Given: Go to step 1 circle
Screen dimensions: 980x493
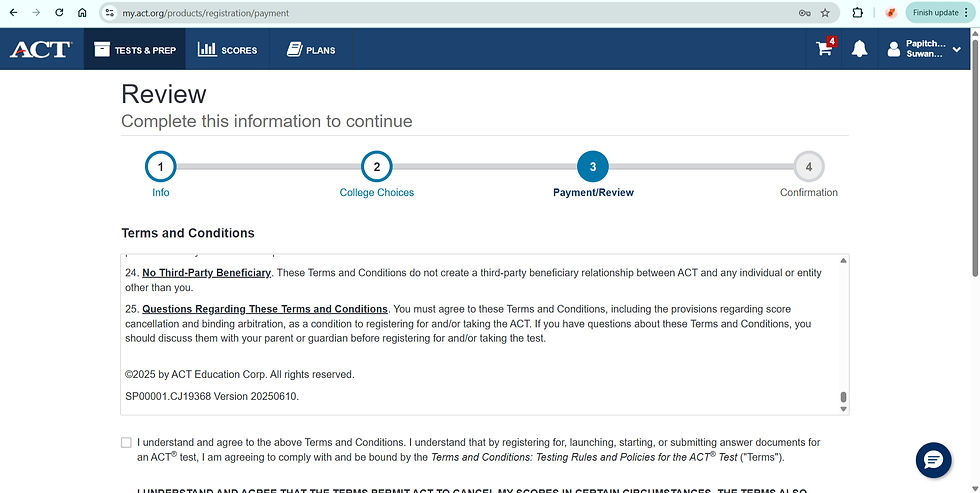Looking at the screenshot, I should tap(161, 167).
